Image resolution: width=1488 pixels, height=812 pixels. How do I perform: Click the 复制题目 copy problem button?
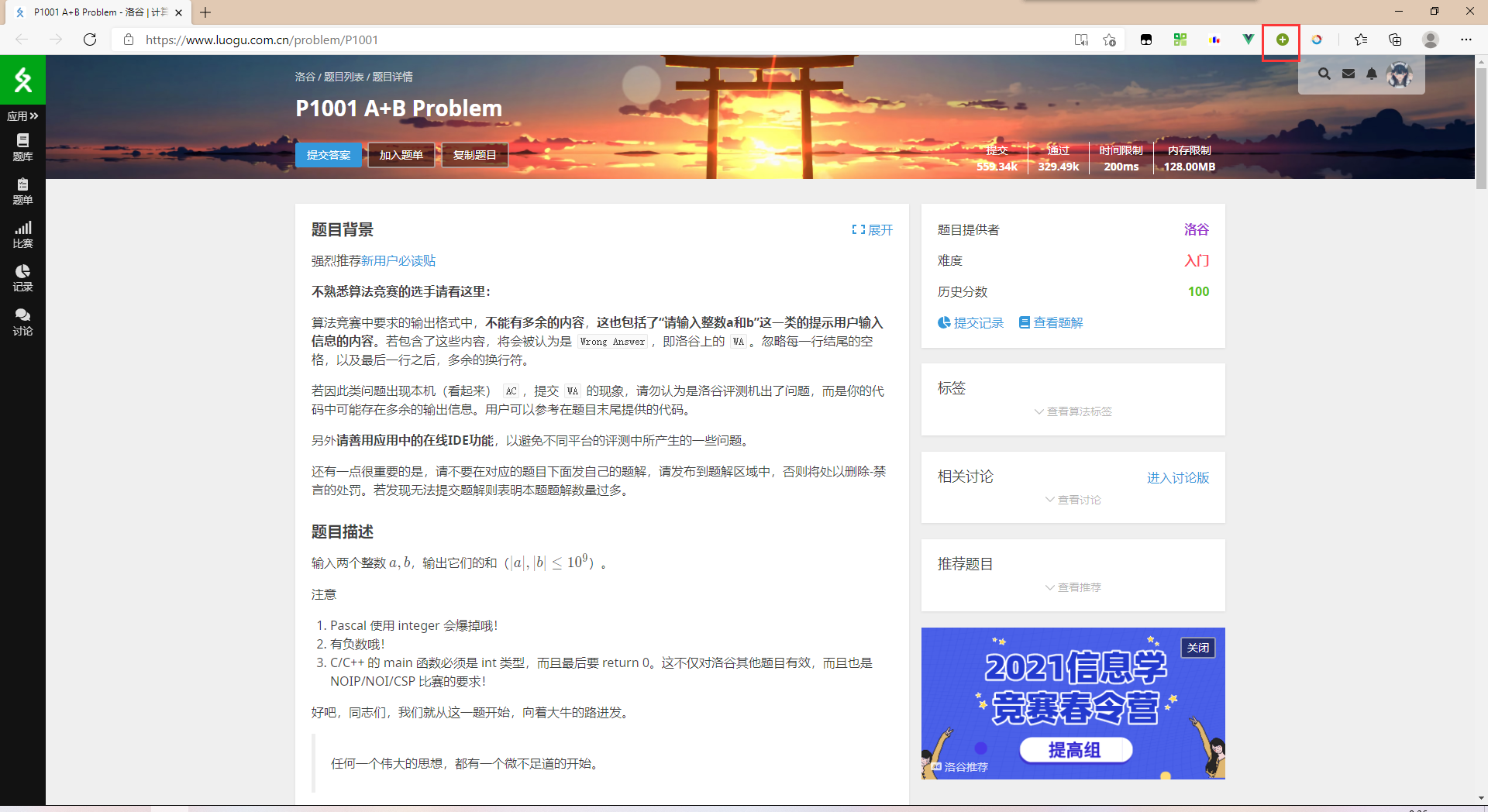475,155
